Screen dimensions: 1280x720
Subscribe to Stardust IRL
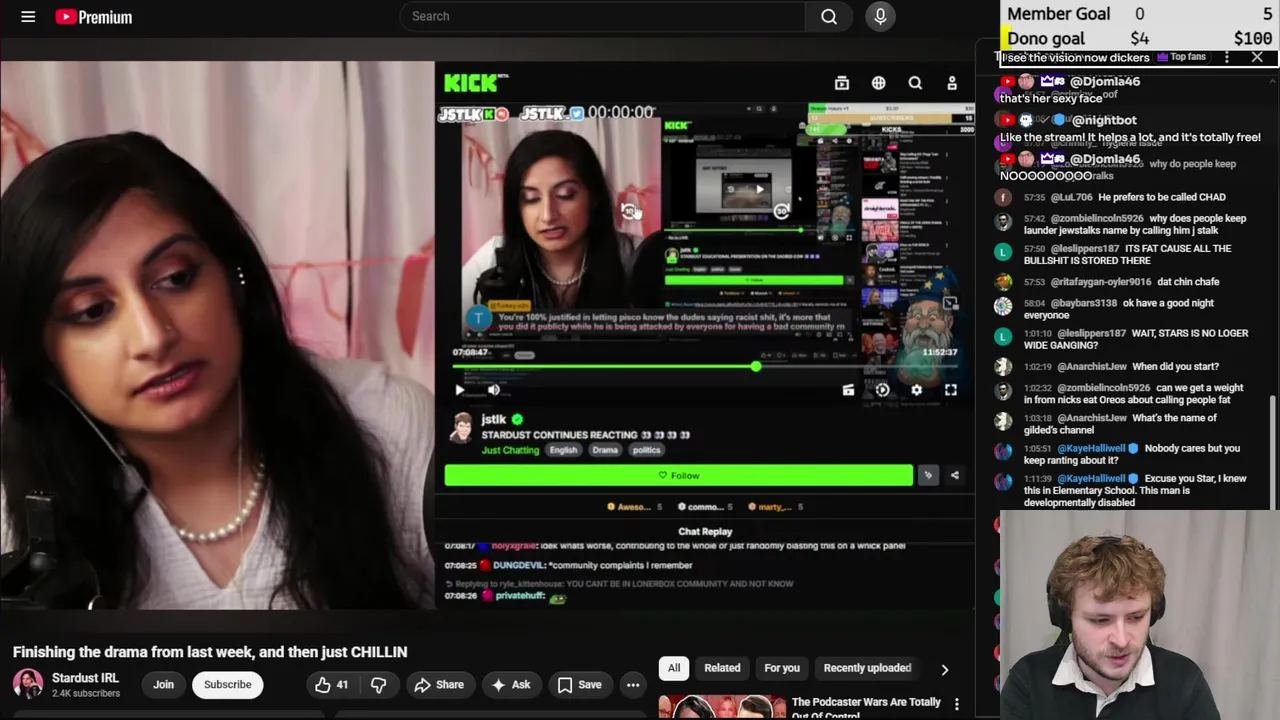228,684
